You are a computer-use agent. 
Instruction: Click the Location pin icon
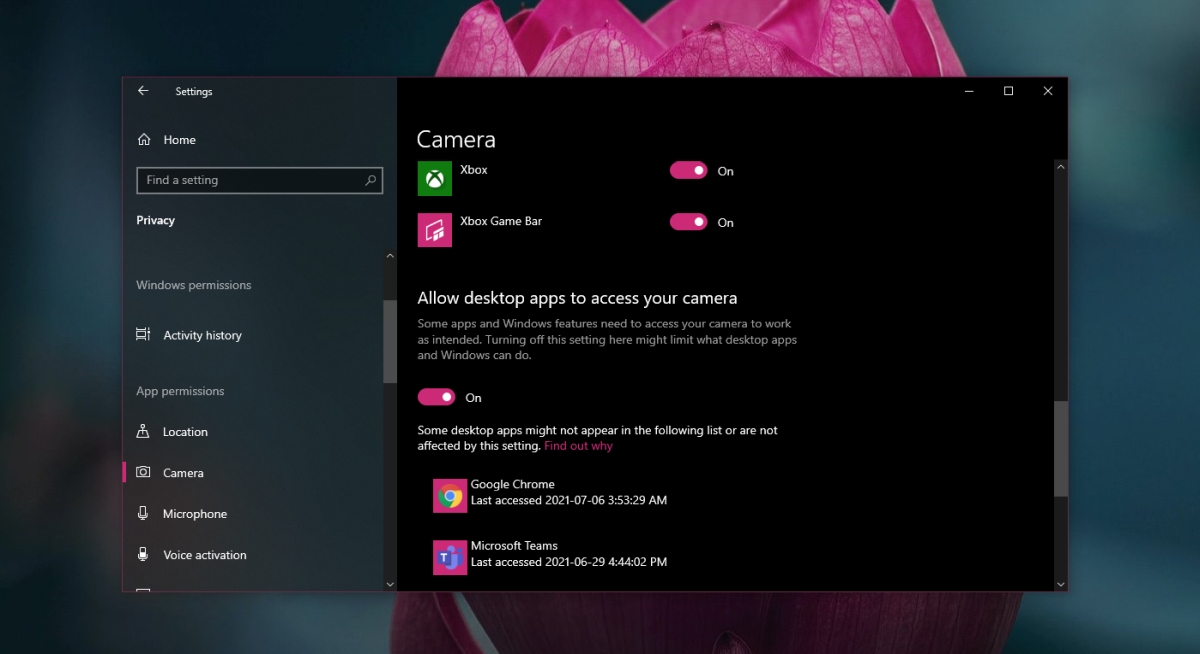144,432
